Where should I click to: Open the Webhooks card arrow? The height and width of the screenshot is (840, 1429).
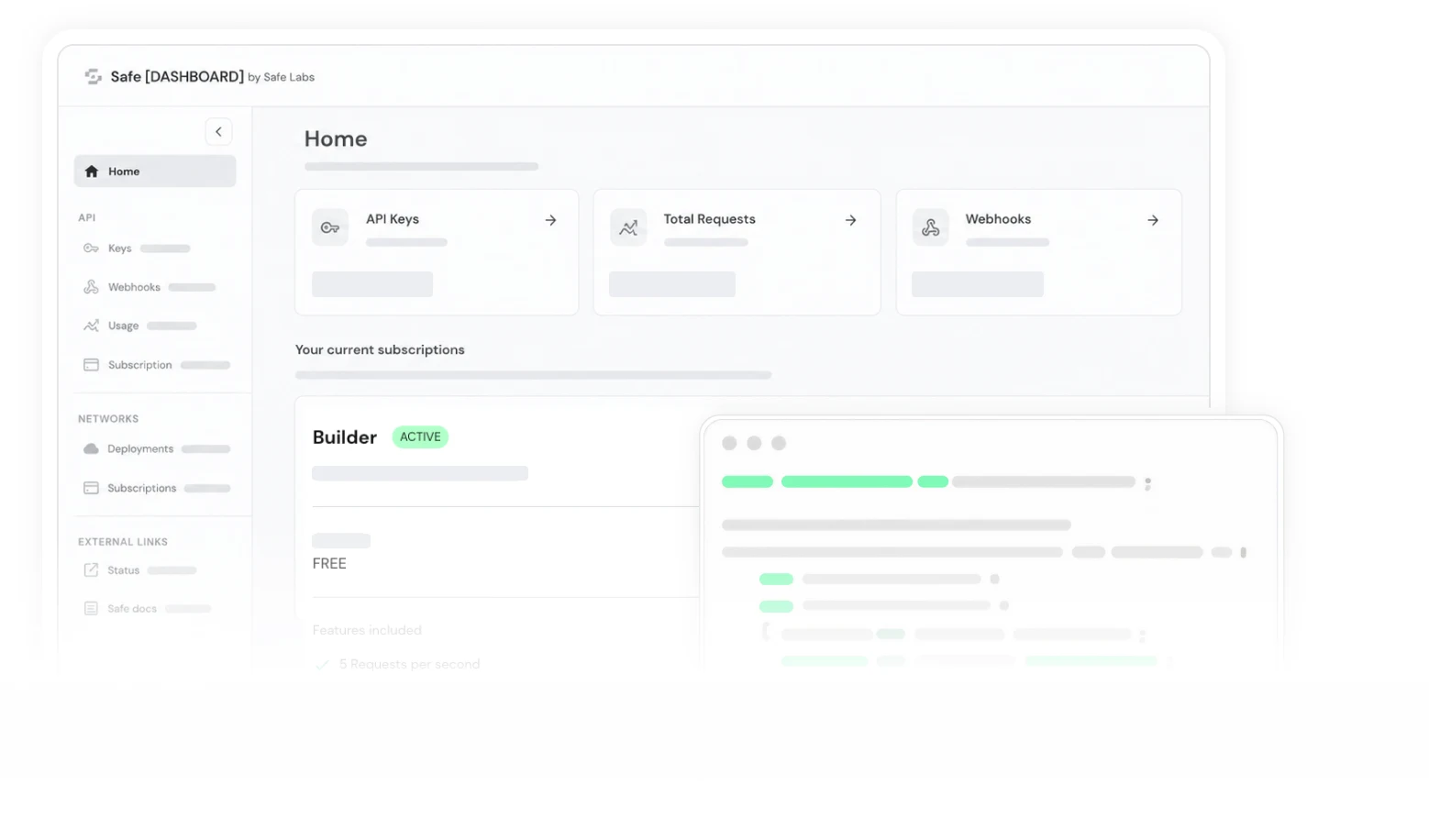click(x=1153, y=220)
